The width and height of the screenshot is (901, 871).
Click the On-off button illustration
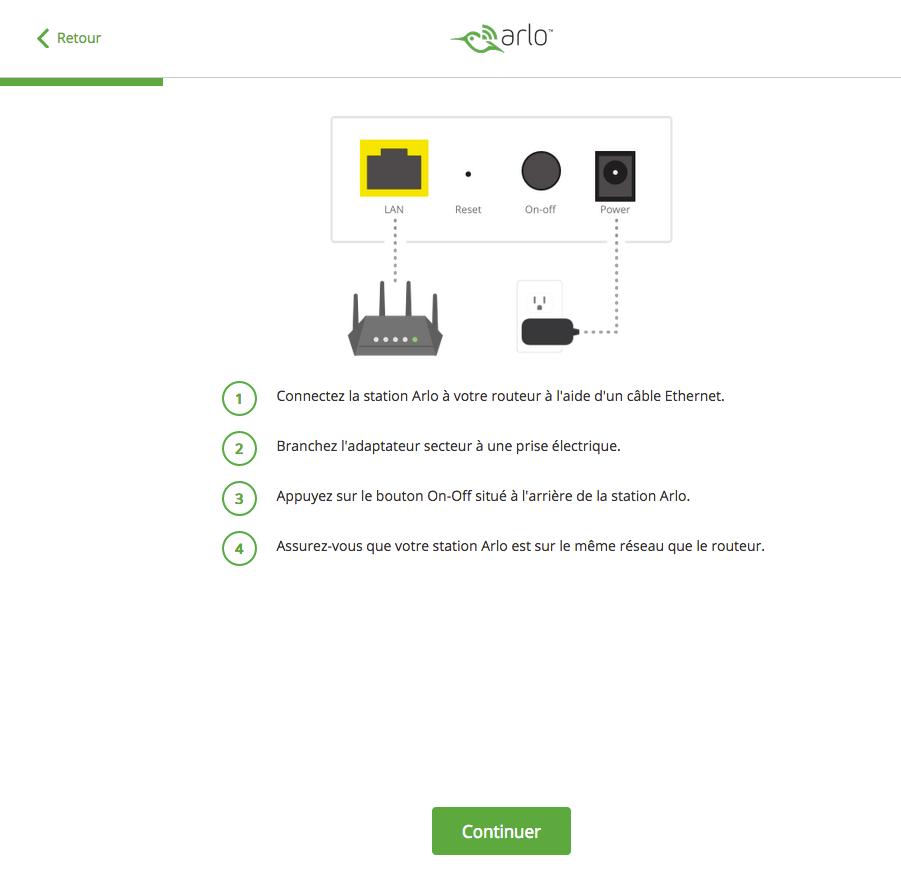(541, 171)
